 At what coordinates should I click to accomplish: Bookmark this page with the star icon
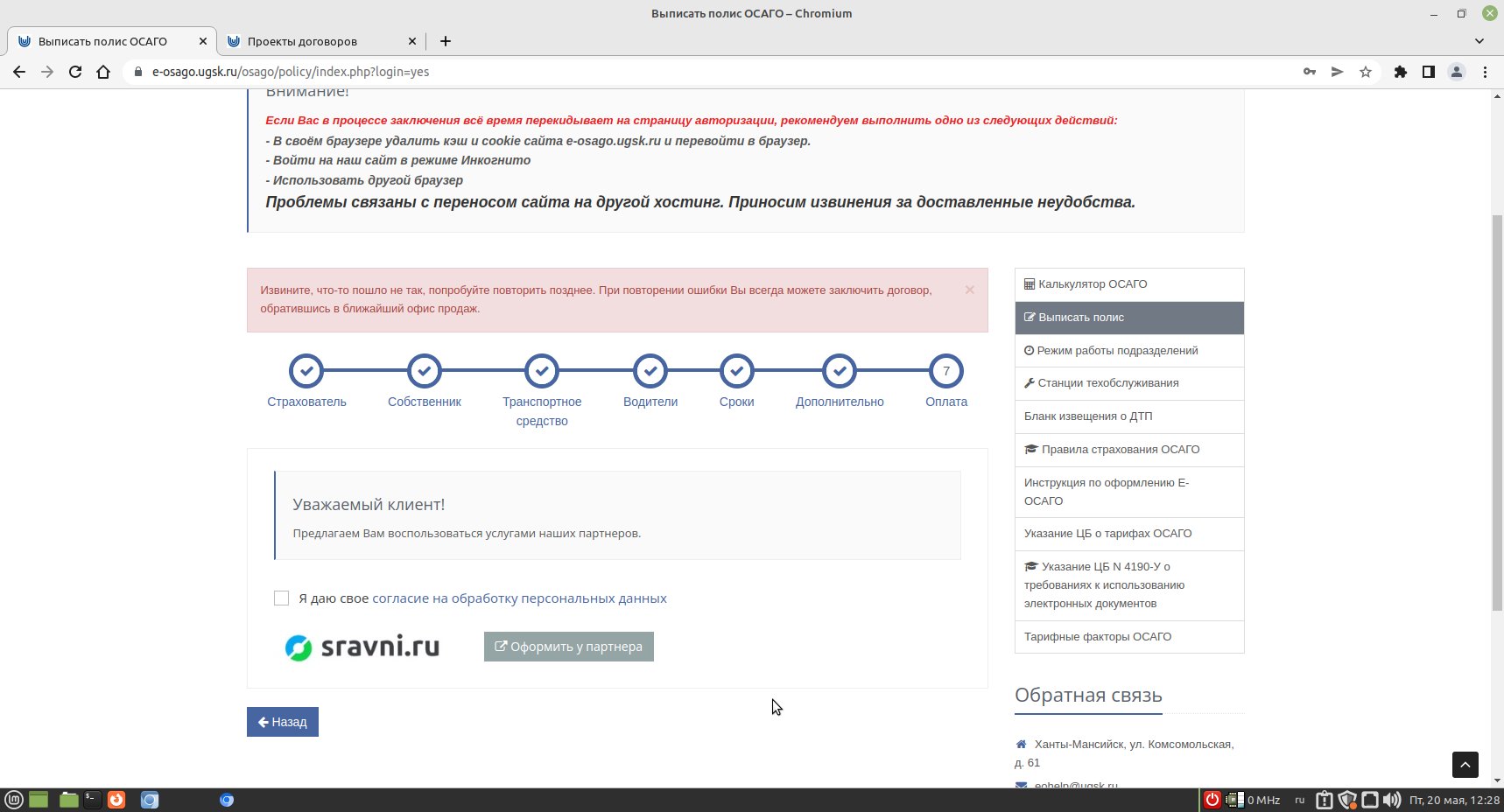coord(1366,72)
